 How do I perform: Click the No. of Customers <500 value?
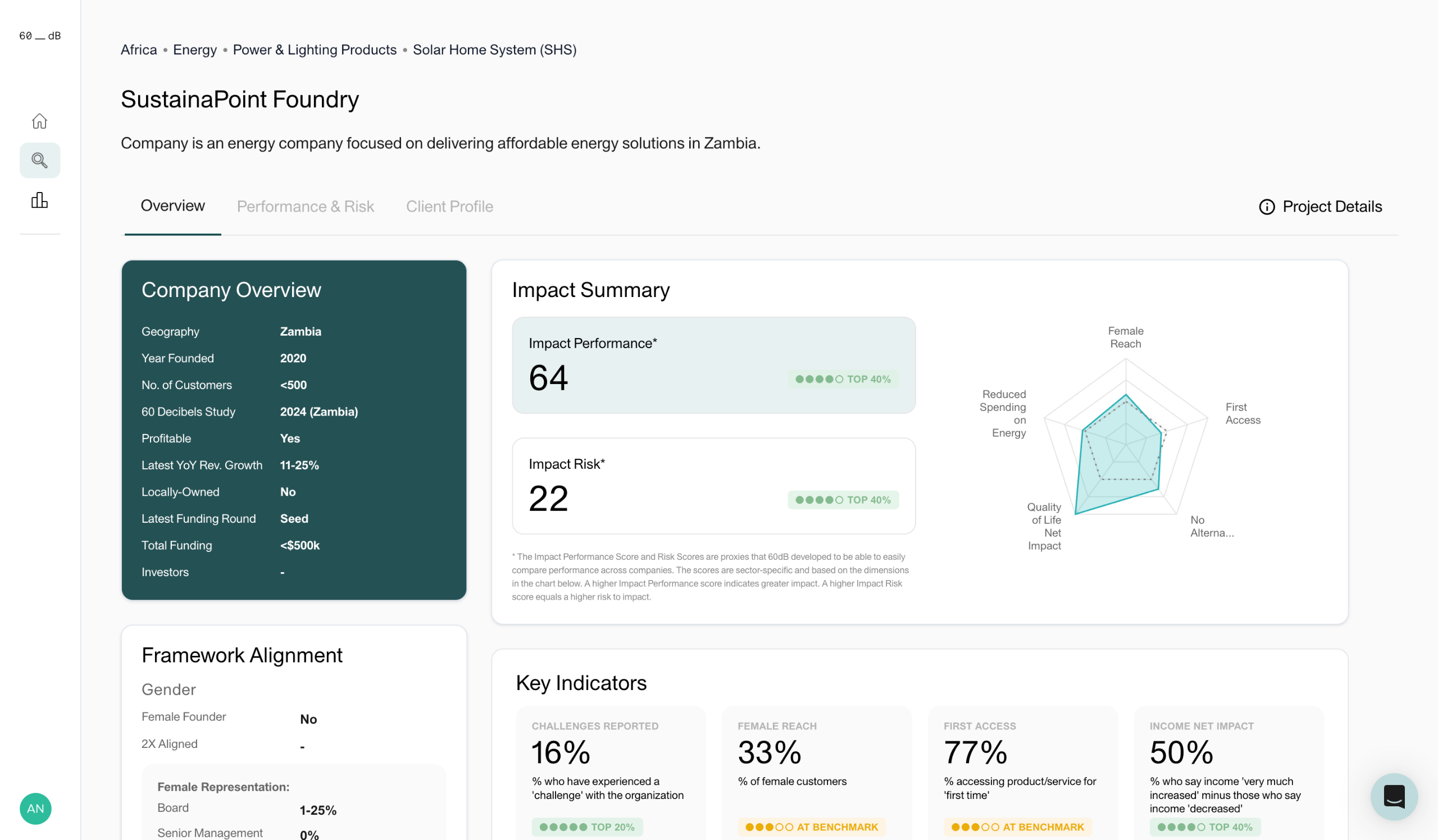293,385
